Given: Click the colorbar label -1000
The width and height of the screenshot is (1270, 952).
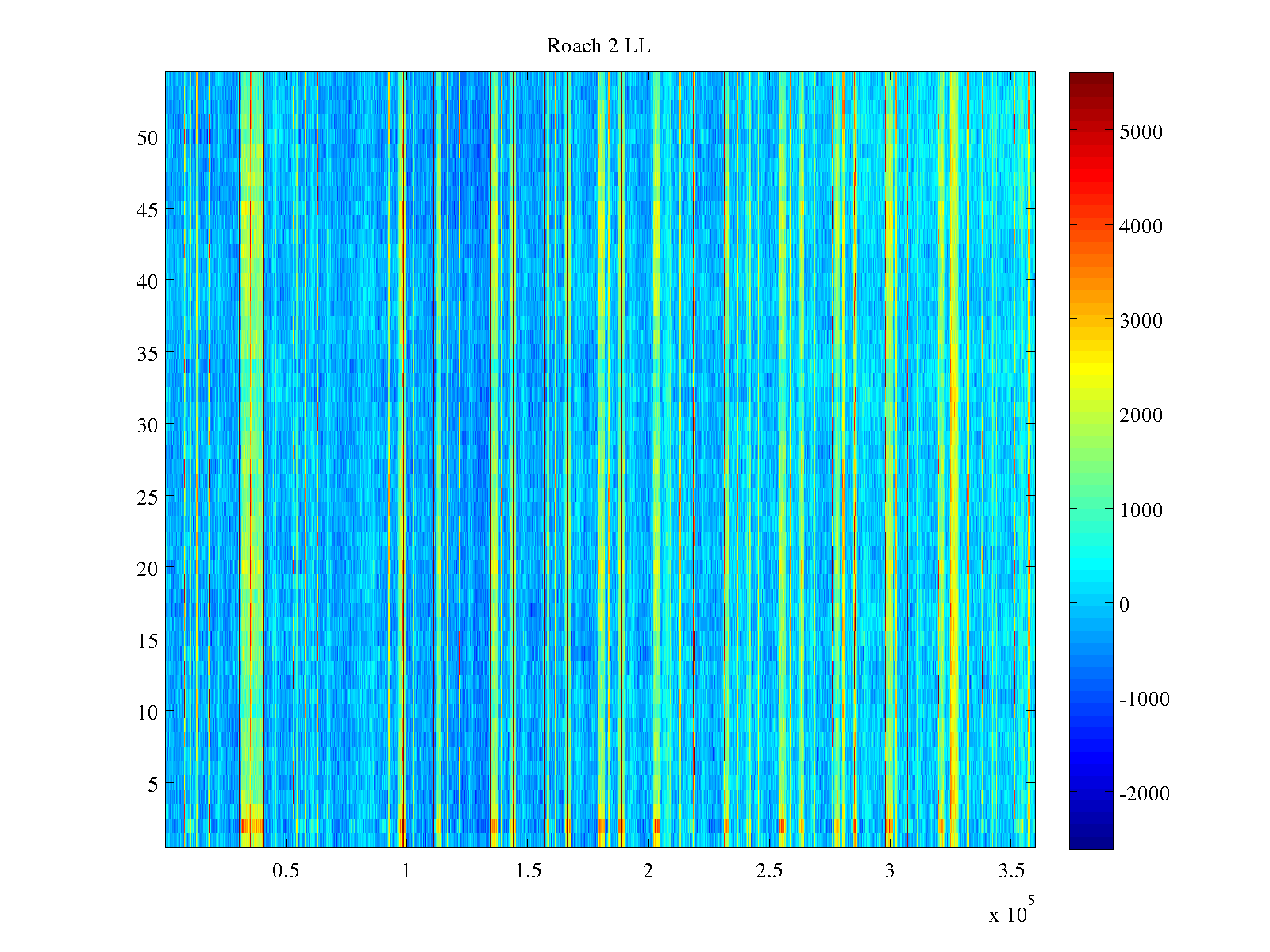Looking at the screenshot, I should click(x=1145, y=699).
